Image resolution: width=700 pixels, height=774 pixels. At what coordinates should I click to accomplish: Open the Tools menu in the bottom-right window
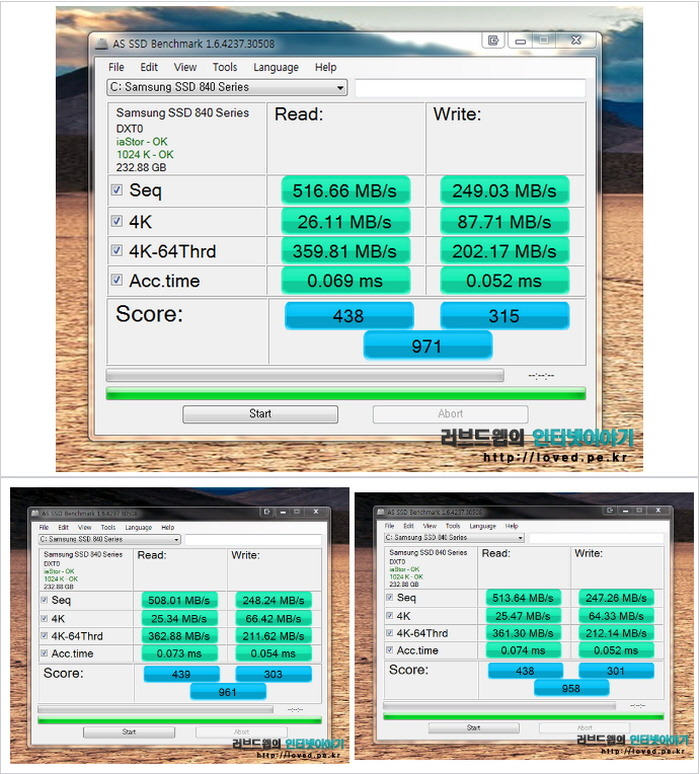tap(453, 526)
